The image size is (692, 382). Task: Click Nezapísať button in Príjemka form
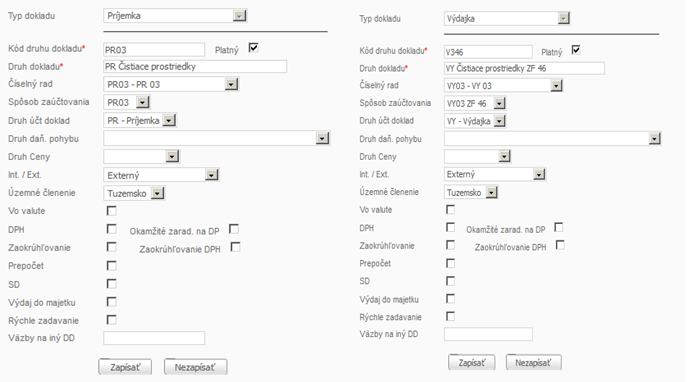click(196, 367)
